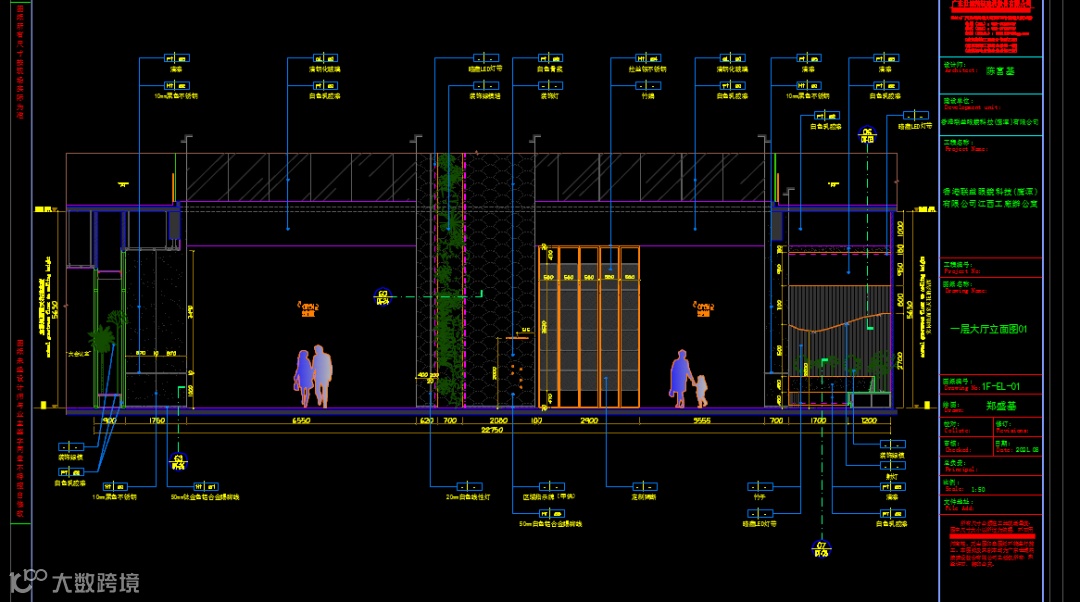Select the overall dimension 22750
The image size is (1080, 602).
tap(492, 430)
